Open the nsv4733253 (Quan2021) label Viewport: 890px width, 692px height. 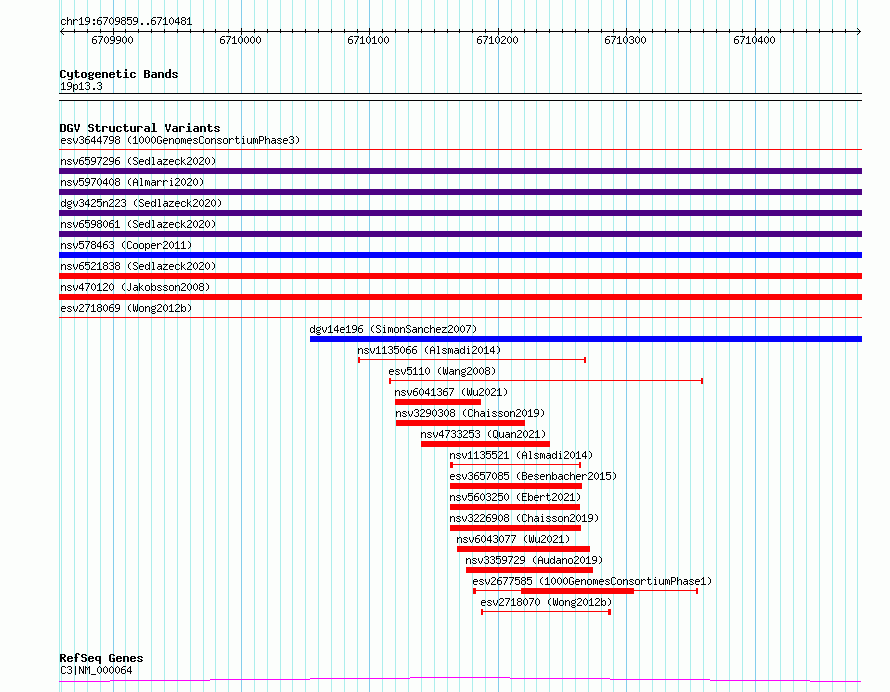pos(483,434)
